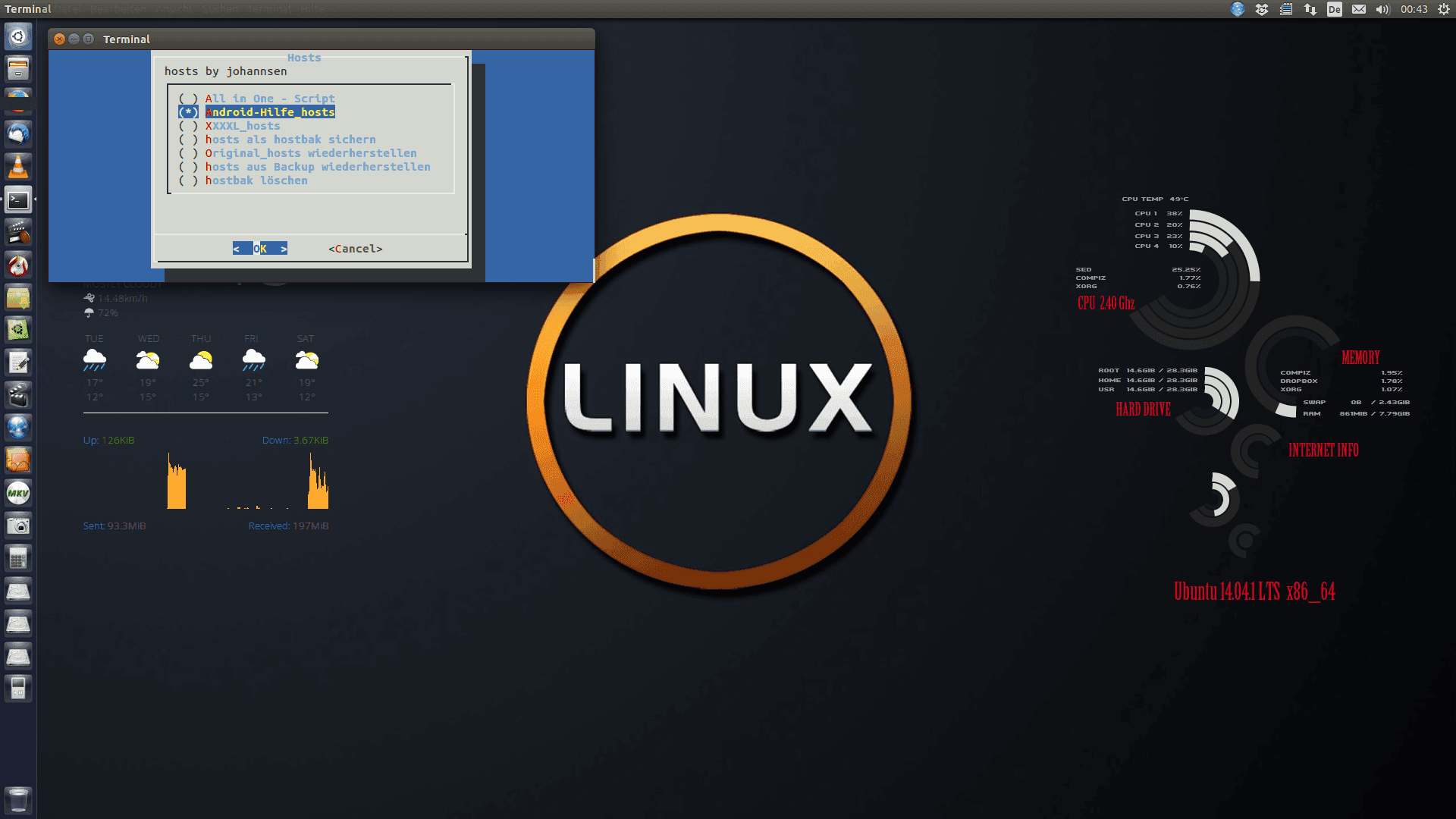This screenshot has width=1456, height=819.
Task: Open the orange picture viewer icon
Action: click(x=18, y=460)
